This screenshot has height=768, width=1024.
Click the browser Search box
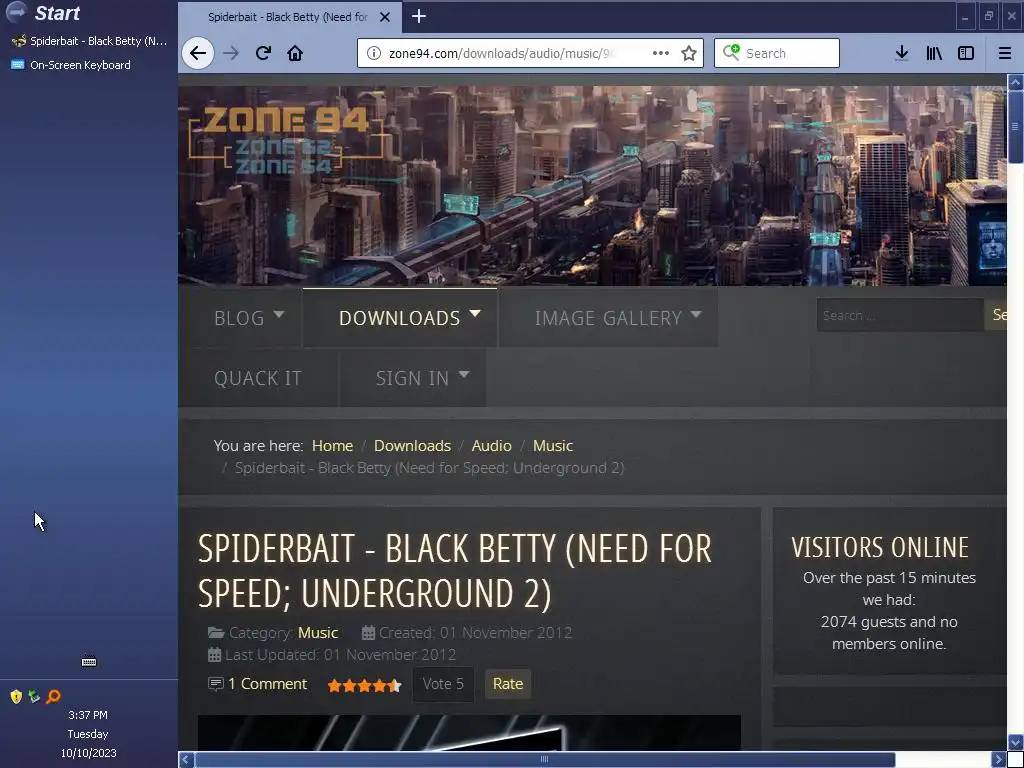[x=776, y=53]
